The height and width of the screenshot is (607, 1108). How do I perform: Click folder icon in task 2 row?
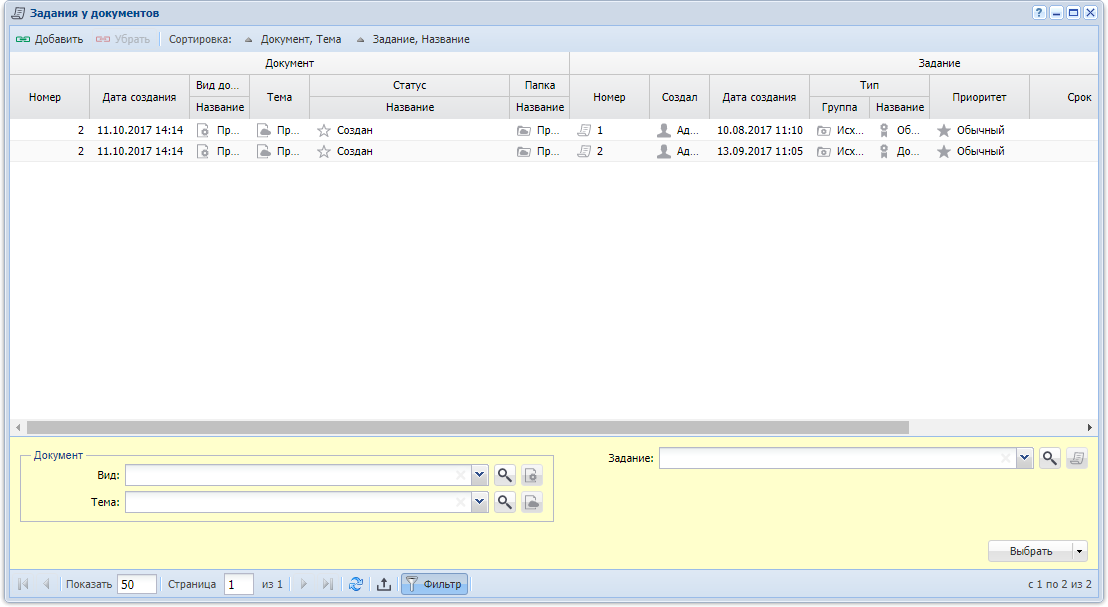pyautogui.click(x=524, y=151)
